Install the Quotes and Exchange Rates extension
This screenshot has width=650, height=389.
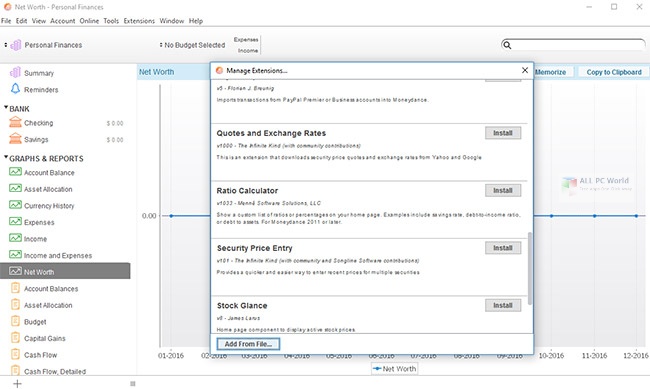tap(503, 133)
